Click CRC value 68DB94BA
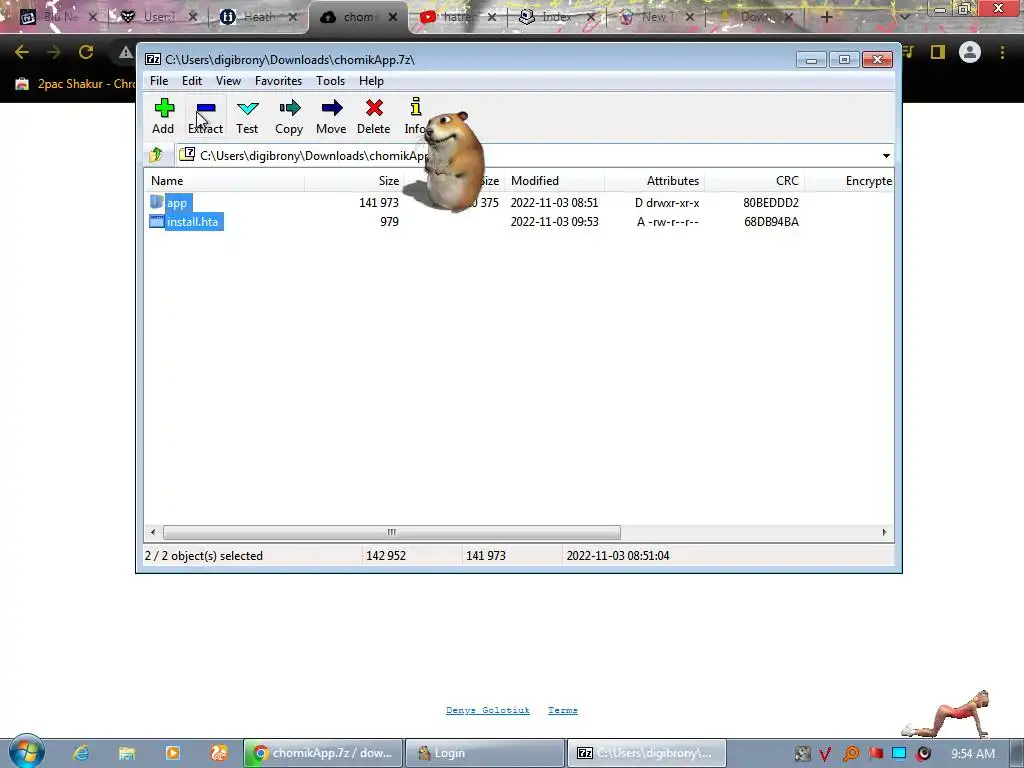This screenshot has width=1024, height=768. pyautogui.click(x=771, y=221)
